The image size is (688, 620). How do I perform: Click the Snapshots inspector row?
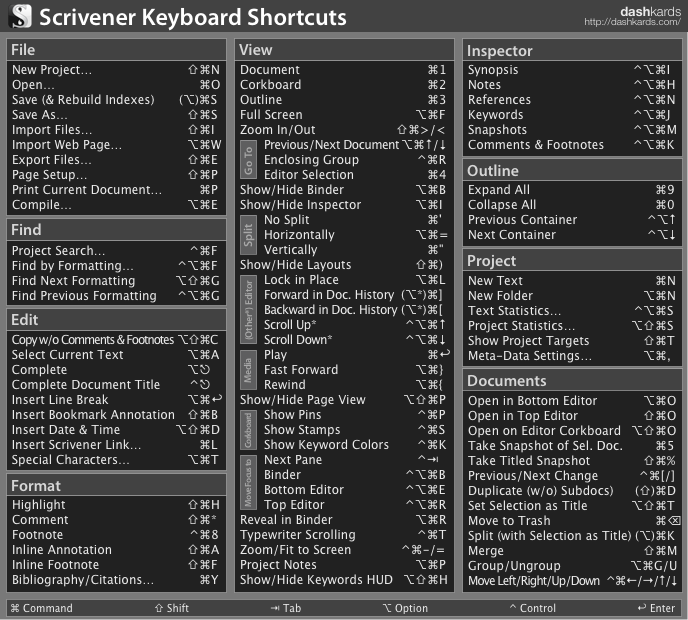pos(572,130)
